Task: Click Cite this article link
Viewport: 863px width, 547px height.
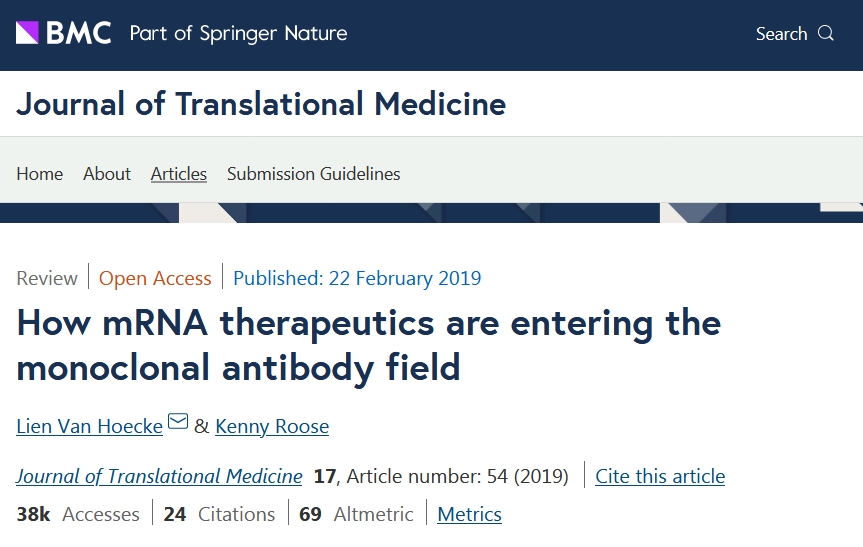Action: (x=660, y=476)
